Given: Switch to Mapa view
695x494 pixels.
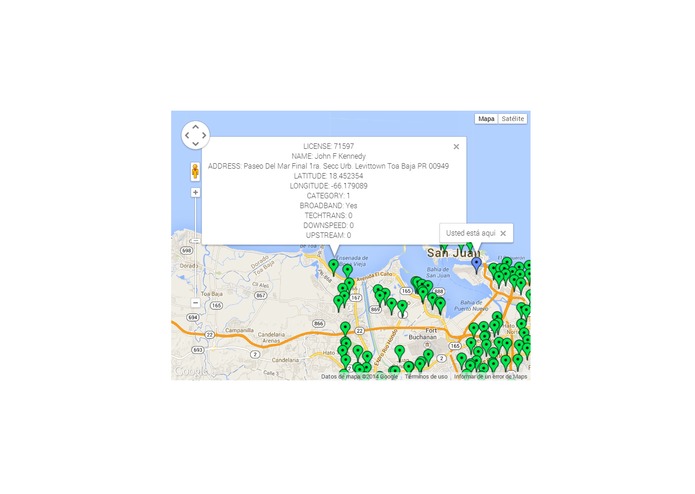Looking at the screenshot, I should 486,119.
